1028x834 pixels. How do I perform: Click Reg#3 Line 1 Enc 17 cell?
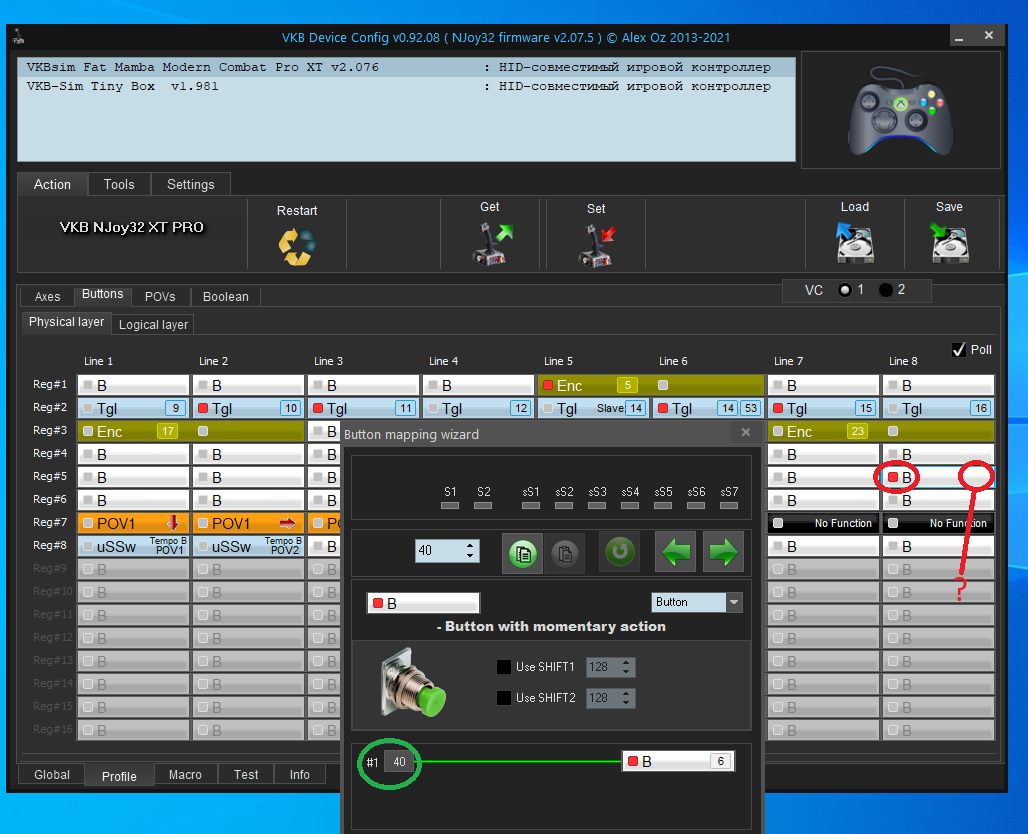[x=191, y=431]
